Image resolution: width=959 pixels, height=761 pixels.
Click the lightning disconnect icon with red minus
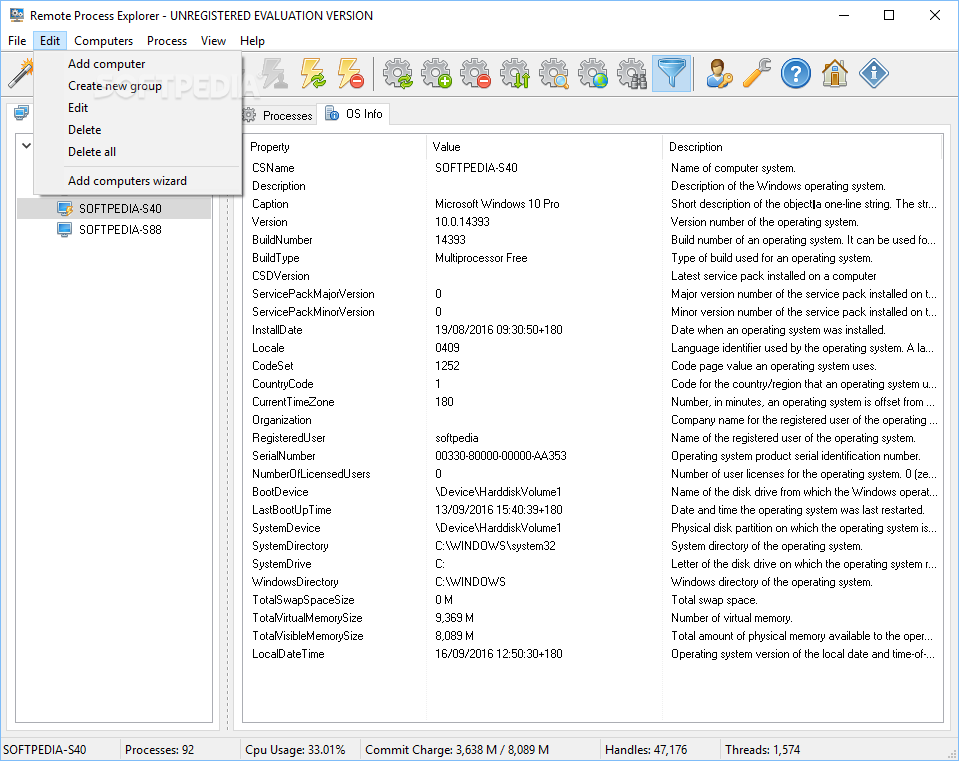click(351, 73)
